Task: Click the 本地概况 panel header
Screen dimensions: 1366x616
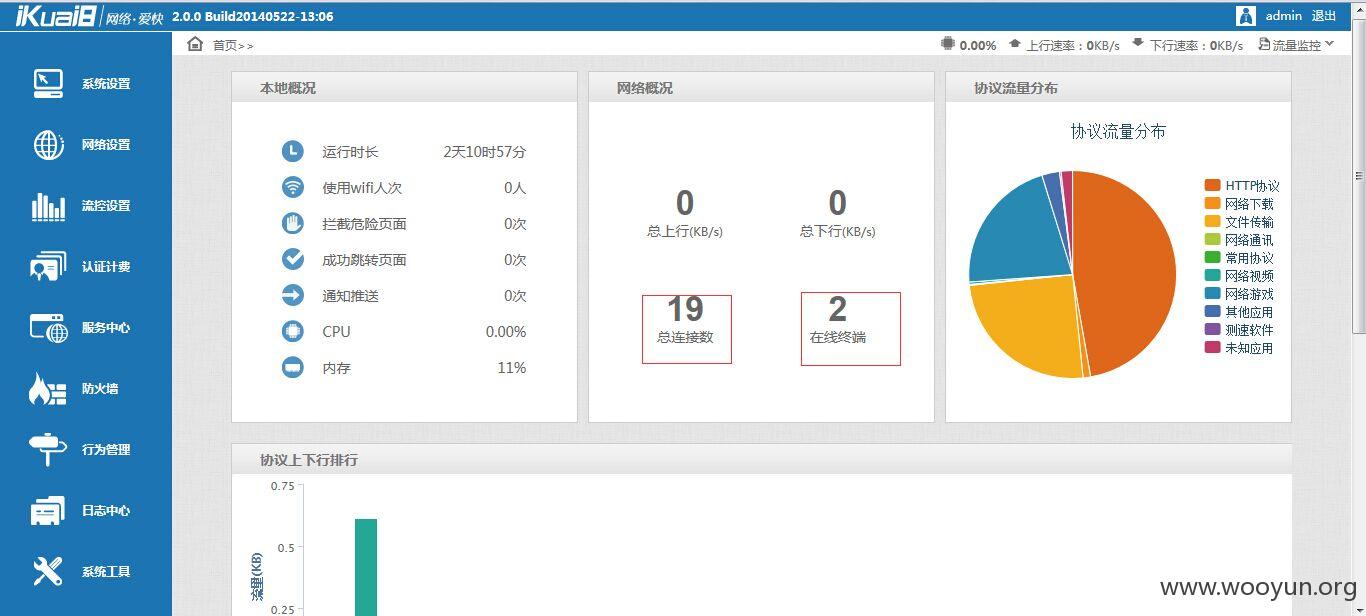Action: coord(404,87)
